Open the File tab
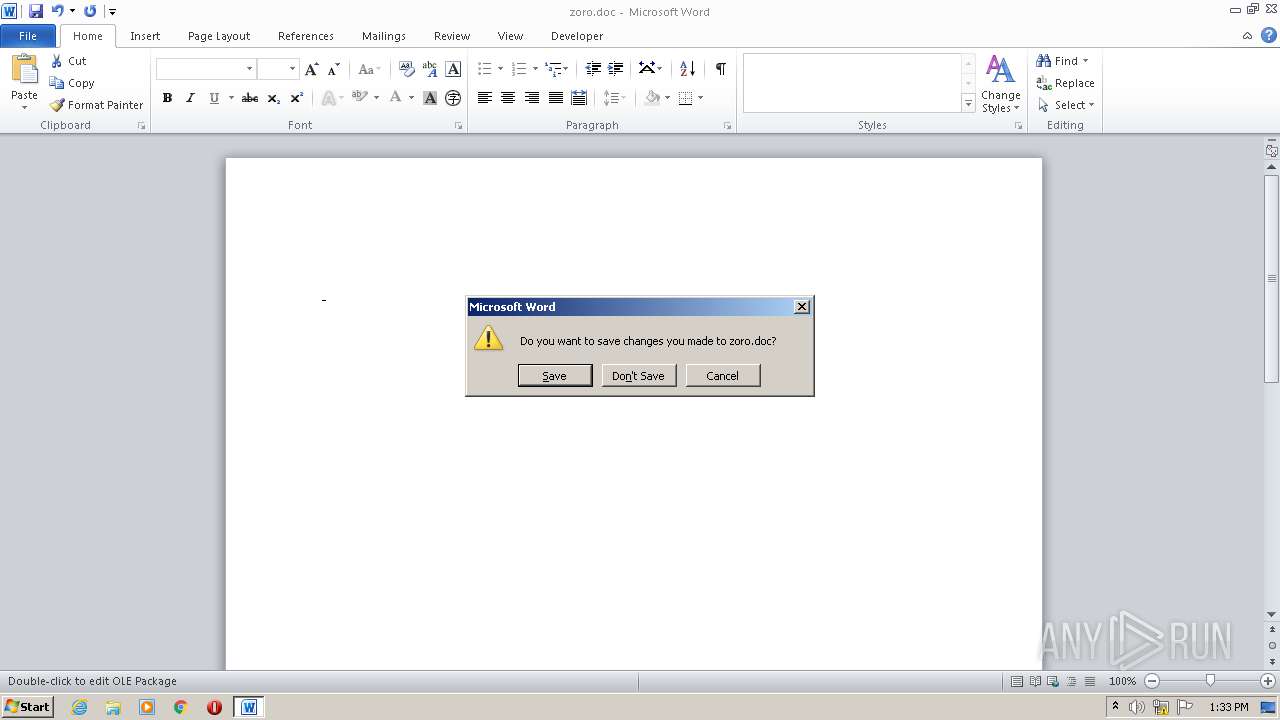1280x720 pixels. pos(28,36)
